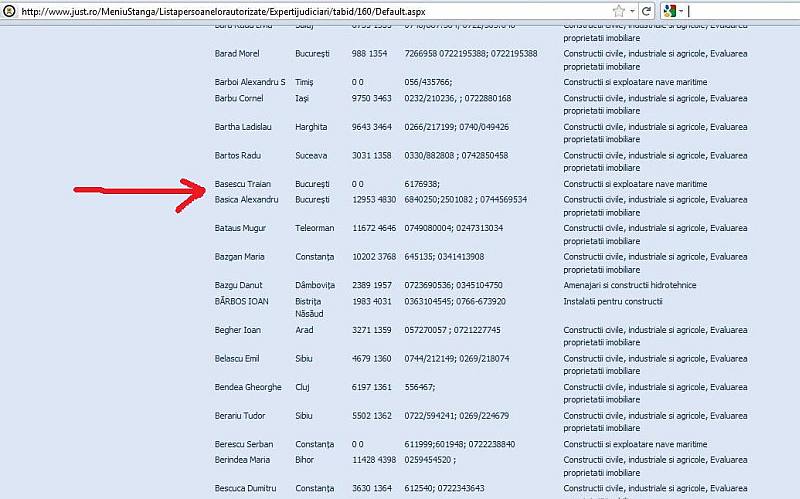The width and height of the screenshot is (800, 499).
Task: Click the BÂRBOS IOAN name
Action: (241, 301)
